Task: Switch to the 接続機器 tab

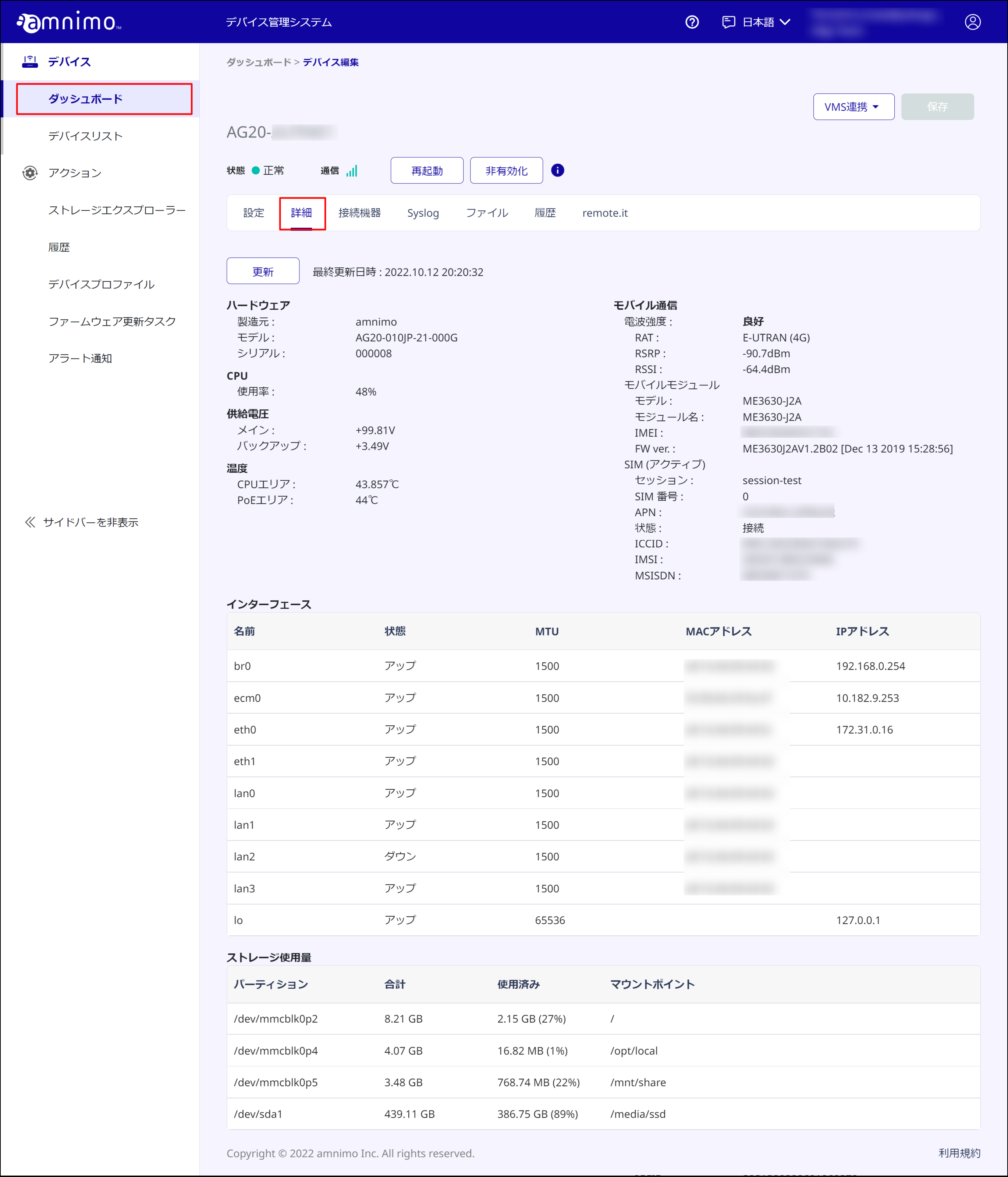Action: 360,213
